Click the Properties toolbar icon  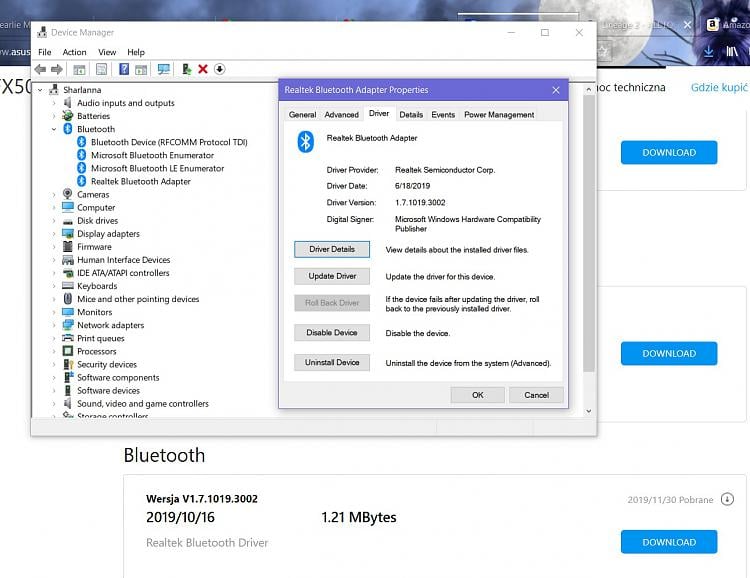(x=101, y=69)
